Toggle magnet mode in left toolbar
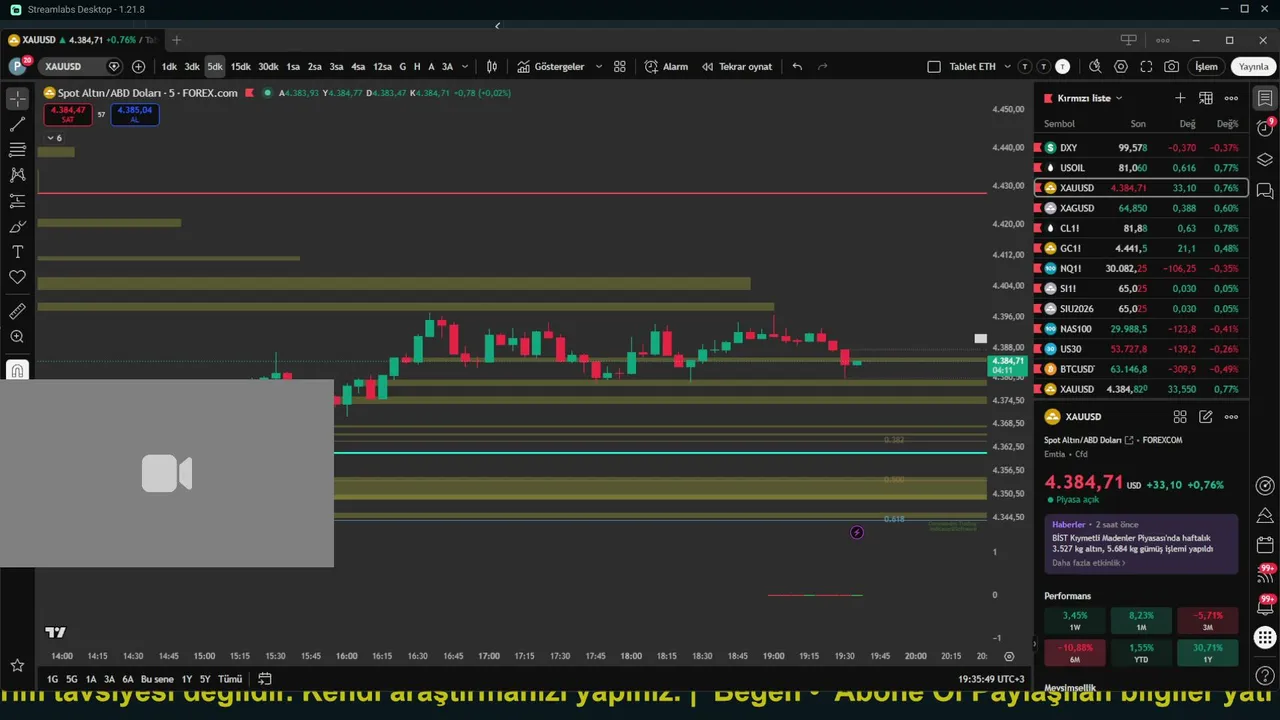 click(17, 371)
